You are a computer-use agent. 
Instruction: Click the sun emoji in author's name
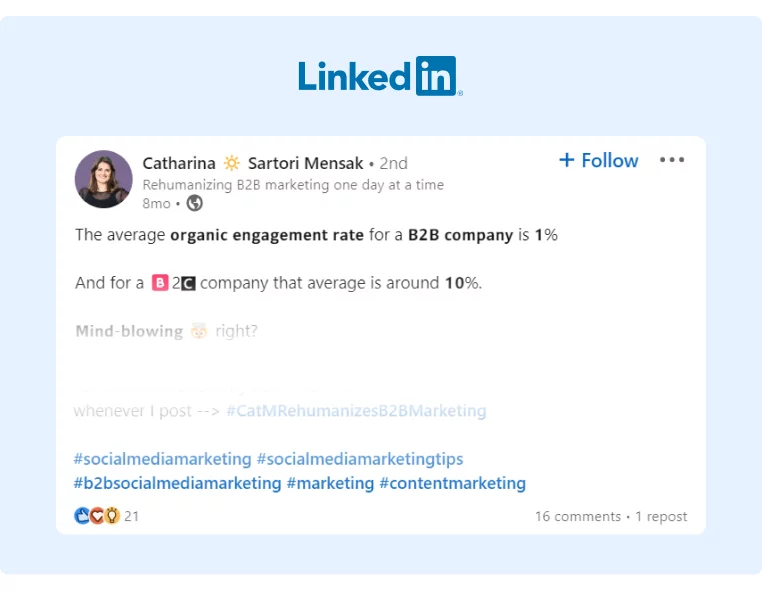pyautogui.click(x=232, y=163)
